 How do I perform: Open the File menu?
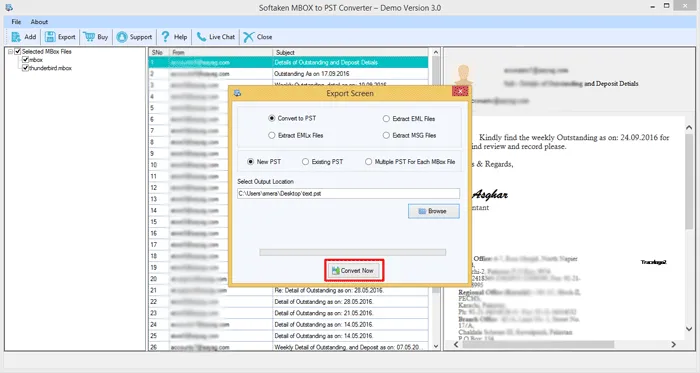pos(16,21)
